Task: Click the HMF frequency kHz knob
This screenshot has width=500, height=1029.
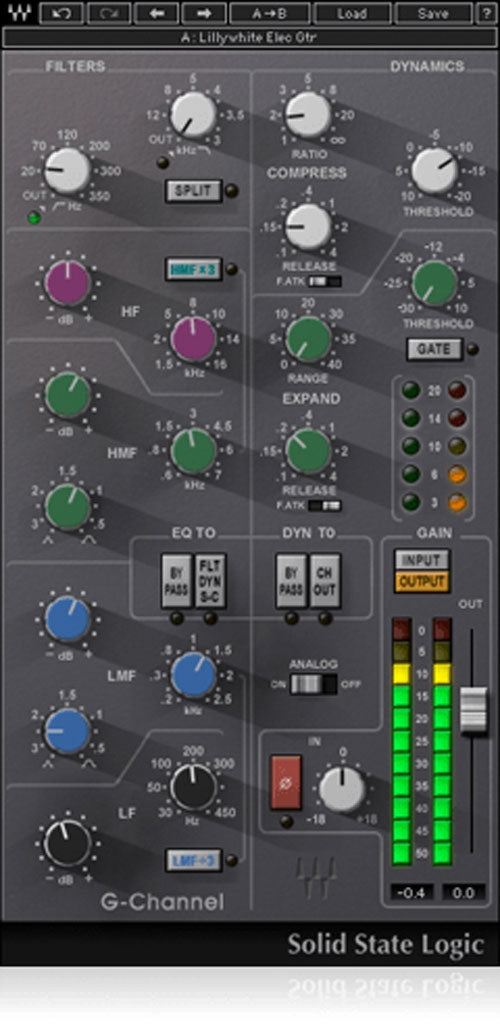Action: 194,451
